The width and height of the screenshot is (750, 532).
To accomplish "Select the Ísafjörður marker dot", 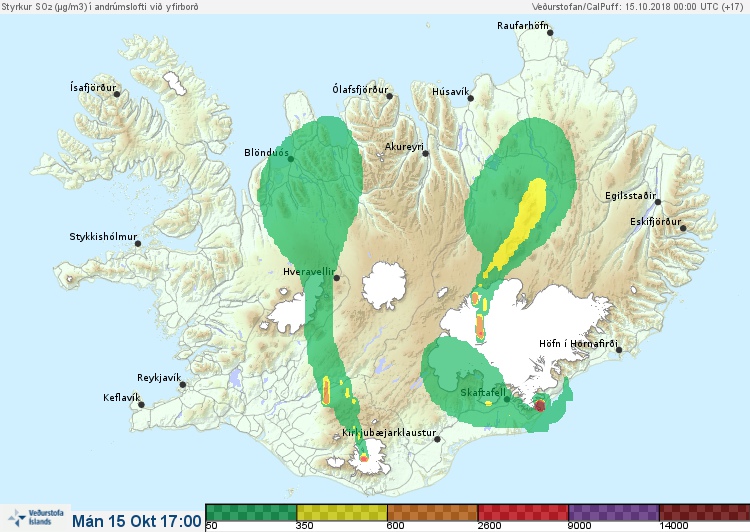I will (x=117, y=94).
